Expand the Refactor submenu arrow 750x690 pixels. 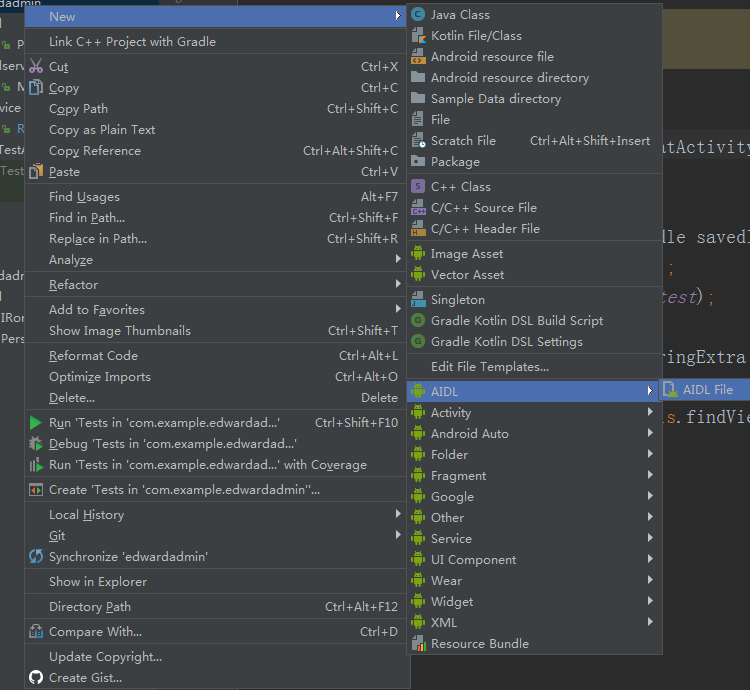[x=398, y=284]
